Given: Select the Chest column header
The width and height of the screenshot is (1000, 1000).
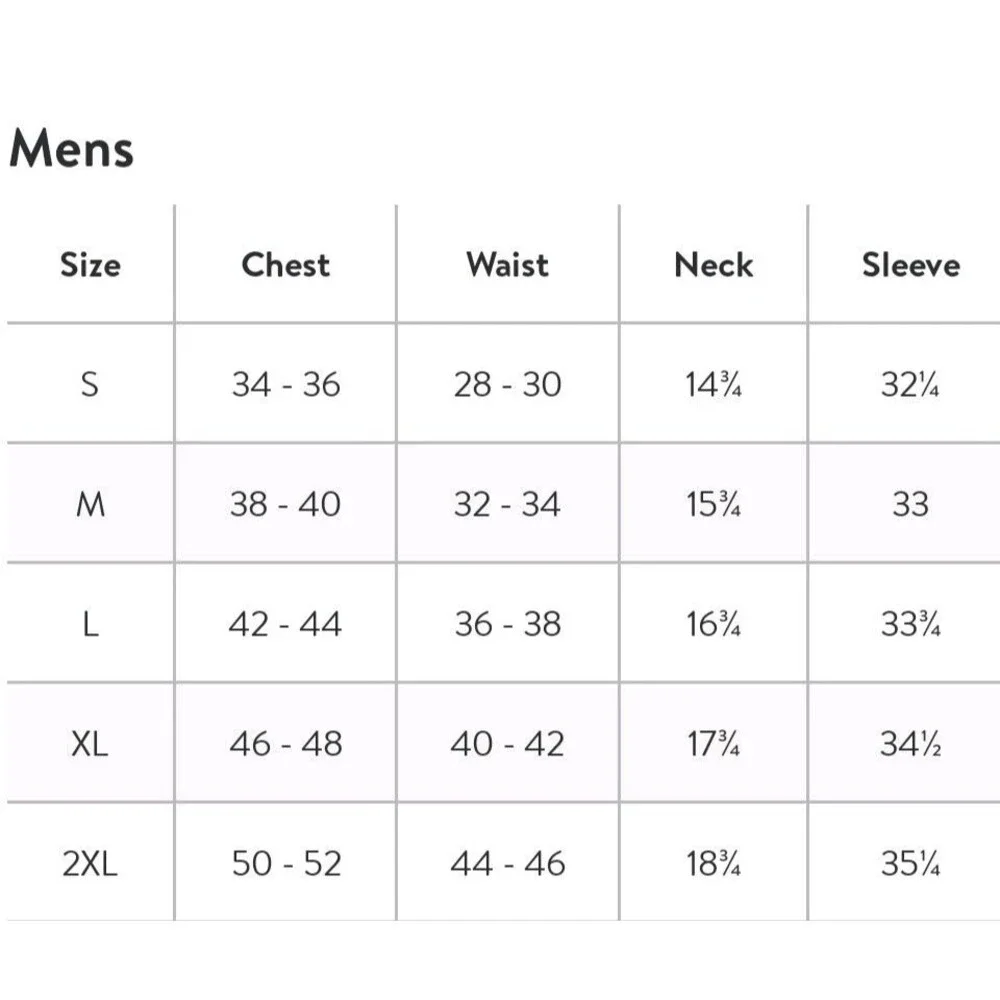Looking at the screenshot, I should 286,265.
